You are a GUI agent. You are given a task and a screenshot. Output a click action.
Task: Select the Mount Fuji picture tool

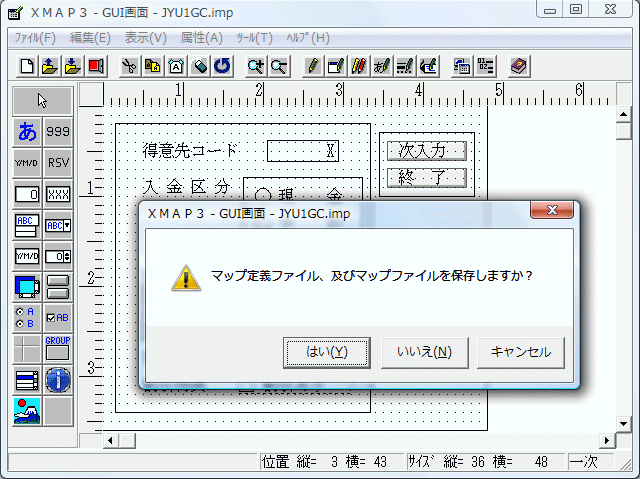[27, 411]
